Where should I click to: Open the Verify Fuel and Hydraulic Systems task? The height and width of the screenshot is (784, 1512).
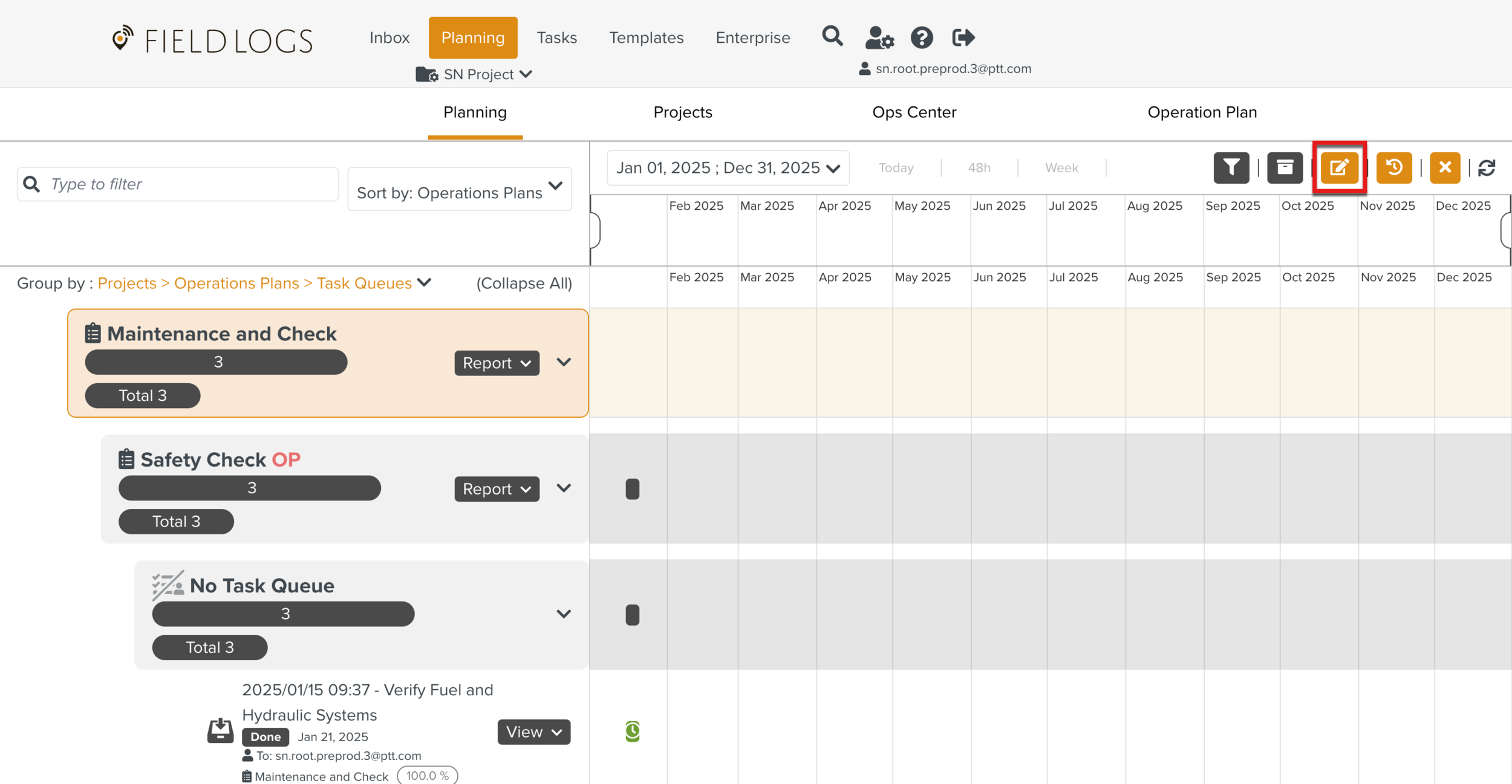click(x=368, y=702)
